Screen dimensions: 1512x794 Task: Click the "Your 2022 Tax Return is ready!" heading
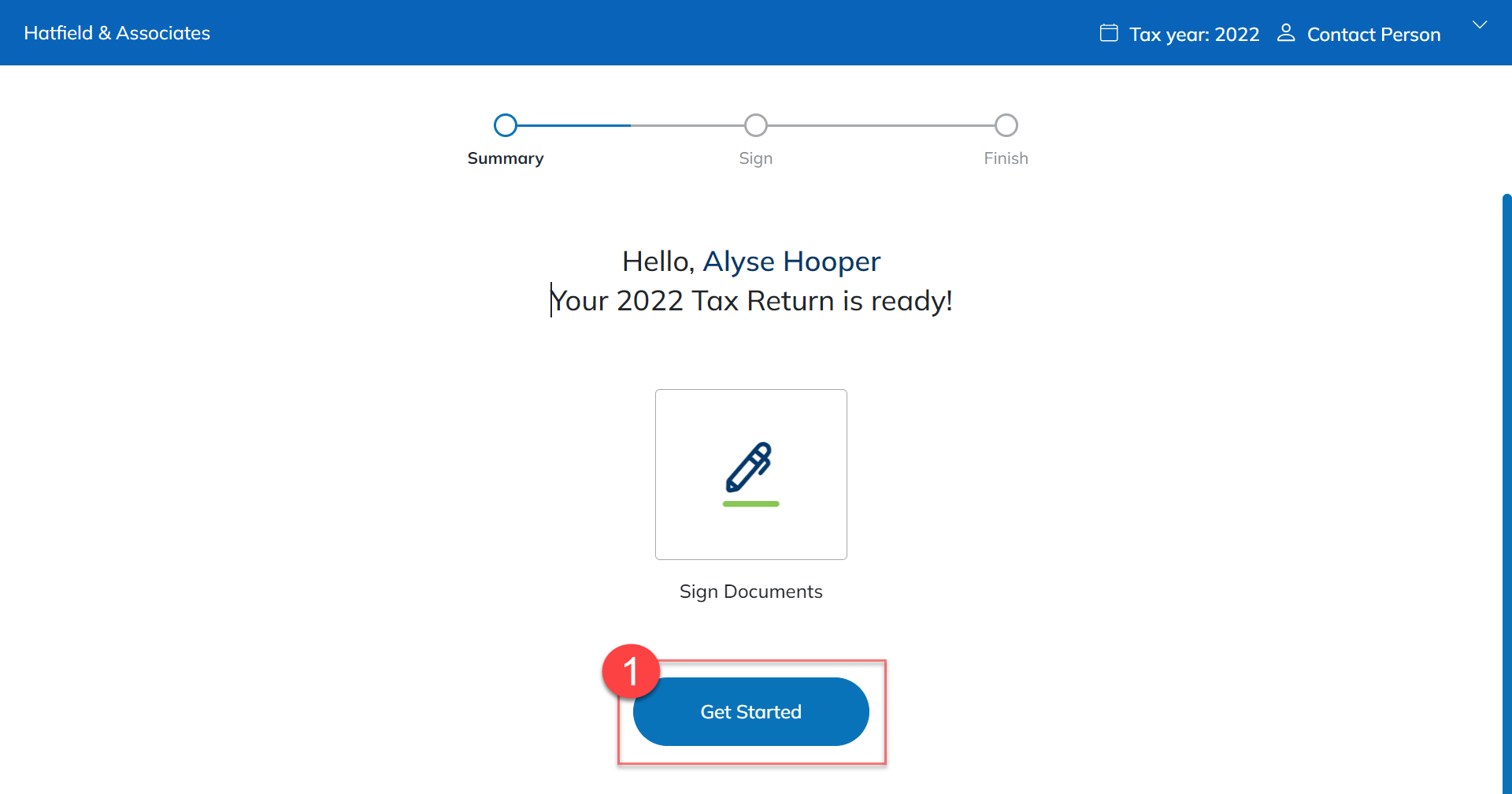click(x=751, y=301)
